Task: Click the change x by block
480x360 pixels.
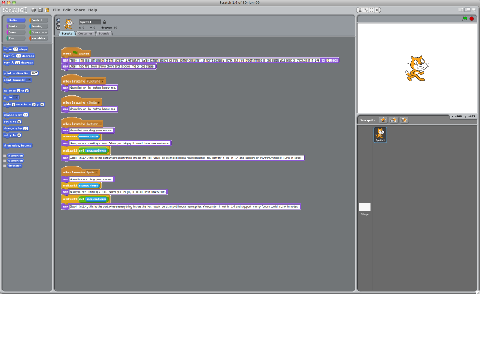Action: (x=16, y=115)
